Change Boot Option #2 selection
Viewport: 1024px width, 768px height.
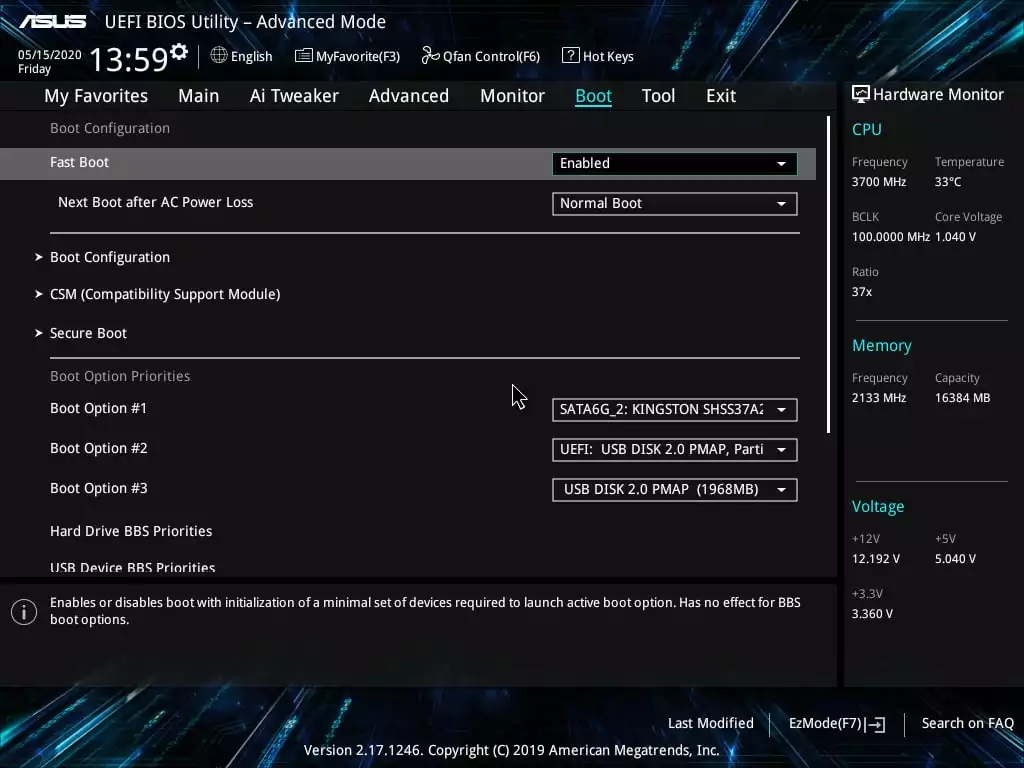point(674,450)
